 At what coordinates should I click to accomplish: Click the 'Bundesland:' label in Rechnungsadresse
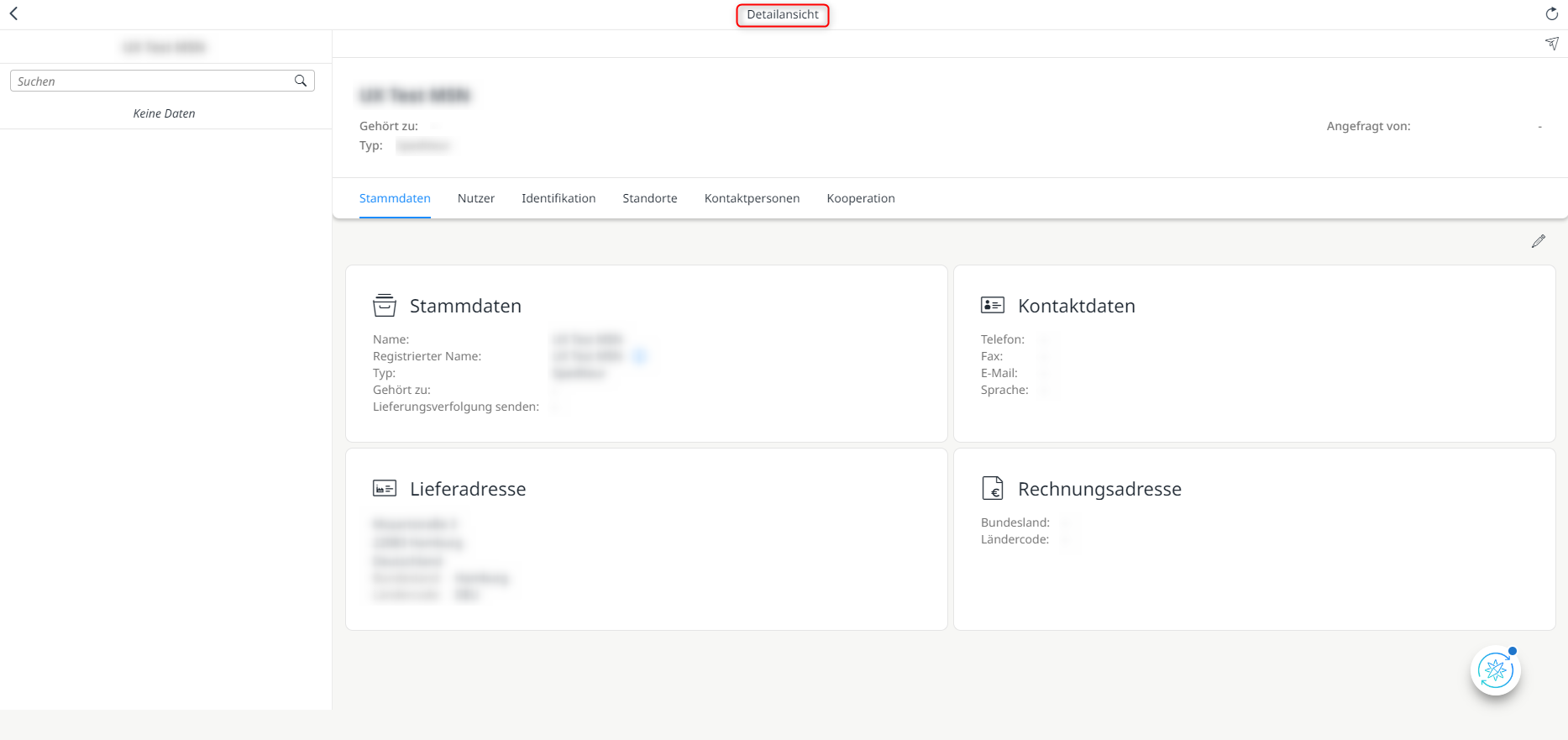point(1015,522)
